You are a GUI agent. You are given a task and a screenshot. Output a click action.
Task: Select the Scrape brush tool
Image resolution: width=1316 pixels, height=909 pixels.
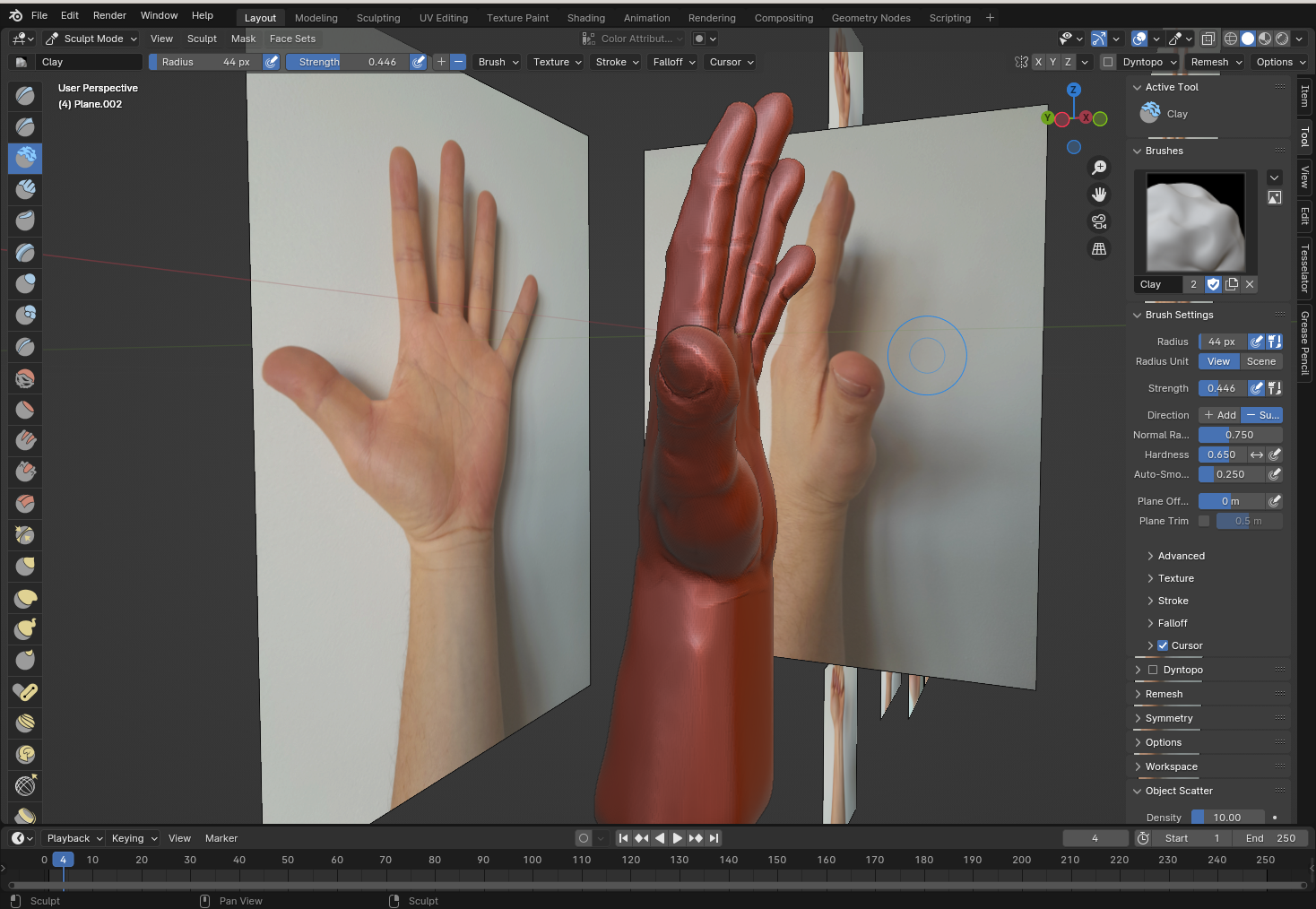click(x=25, y=472)
